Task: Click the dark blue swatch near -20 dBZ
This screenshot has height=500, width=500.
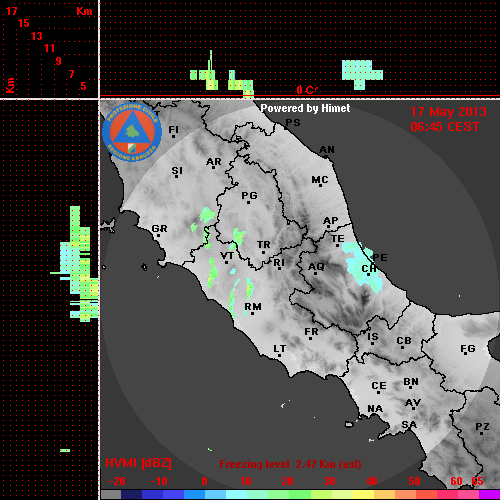Action: [x=131, y=495]
